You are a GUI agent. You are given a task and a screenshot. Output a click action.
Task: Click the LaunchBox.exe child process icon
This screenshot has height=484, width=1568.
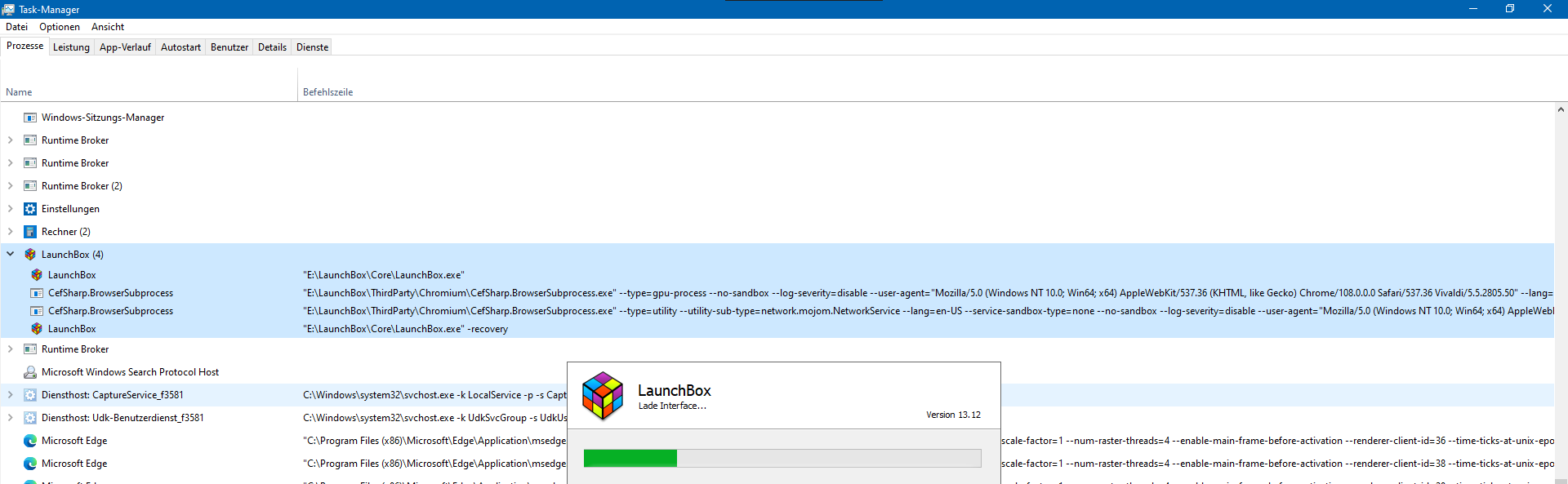pyautogui.click(x=37, y=275)
